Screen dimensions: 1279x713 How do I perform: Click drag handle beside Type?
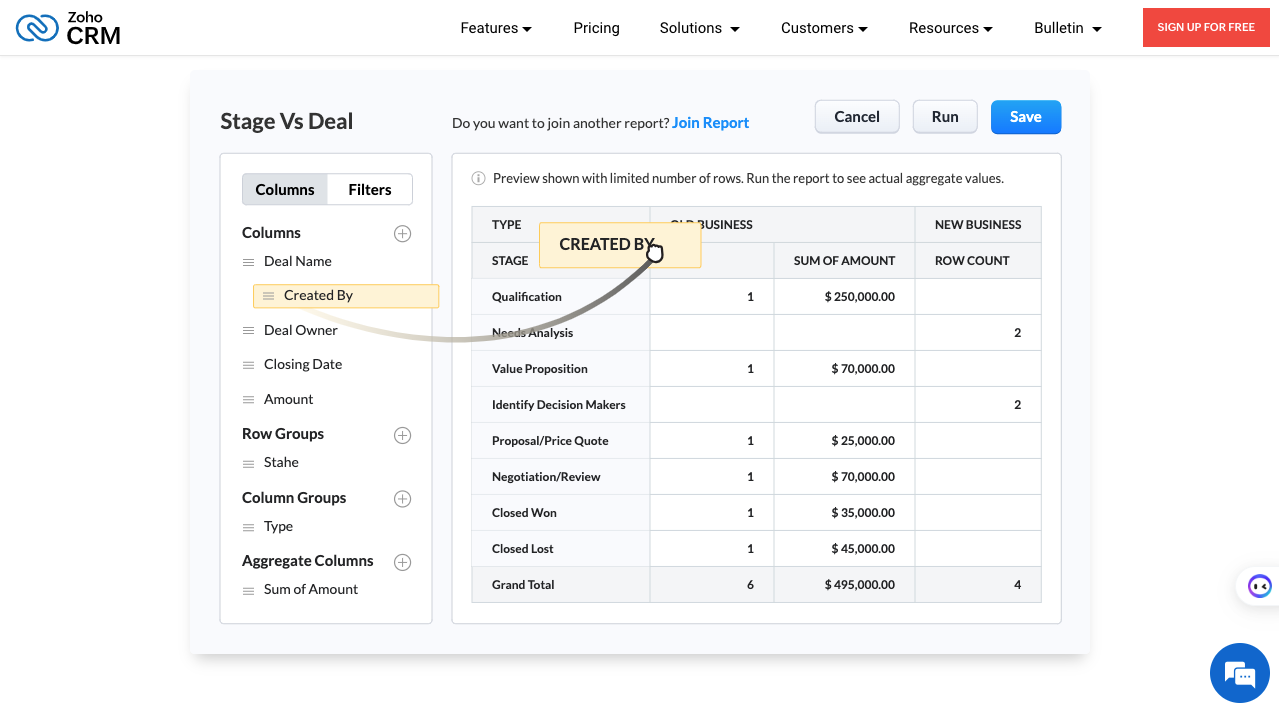[249, 527]
